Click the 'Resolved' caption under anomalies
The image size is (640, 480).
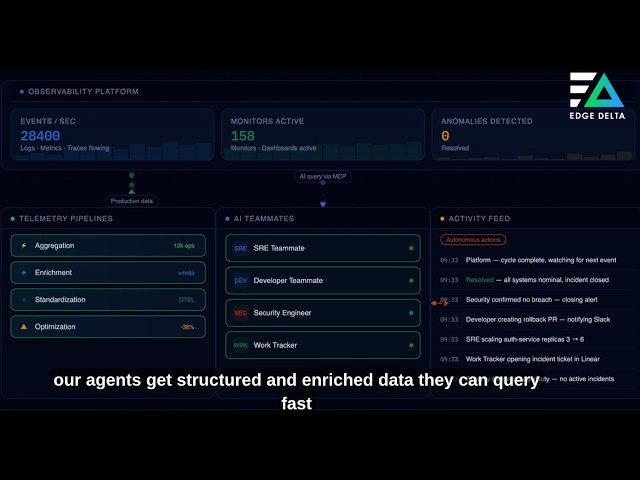pos(455,148)
